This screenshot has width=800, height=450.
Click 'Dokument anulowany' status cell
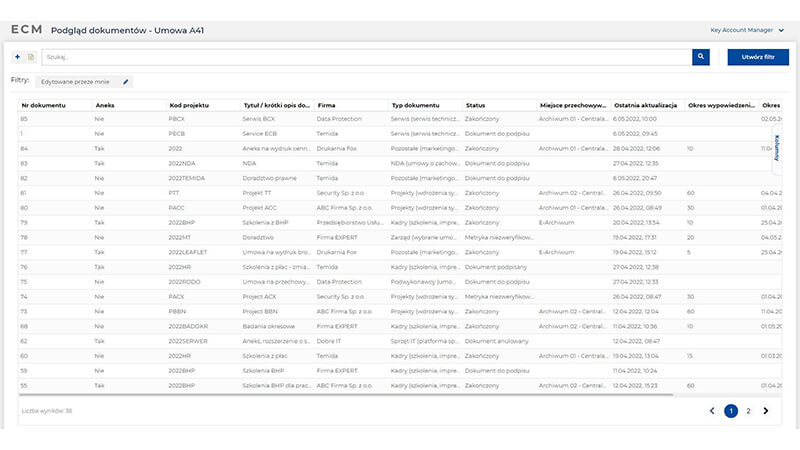(496, 341)
